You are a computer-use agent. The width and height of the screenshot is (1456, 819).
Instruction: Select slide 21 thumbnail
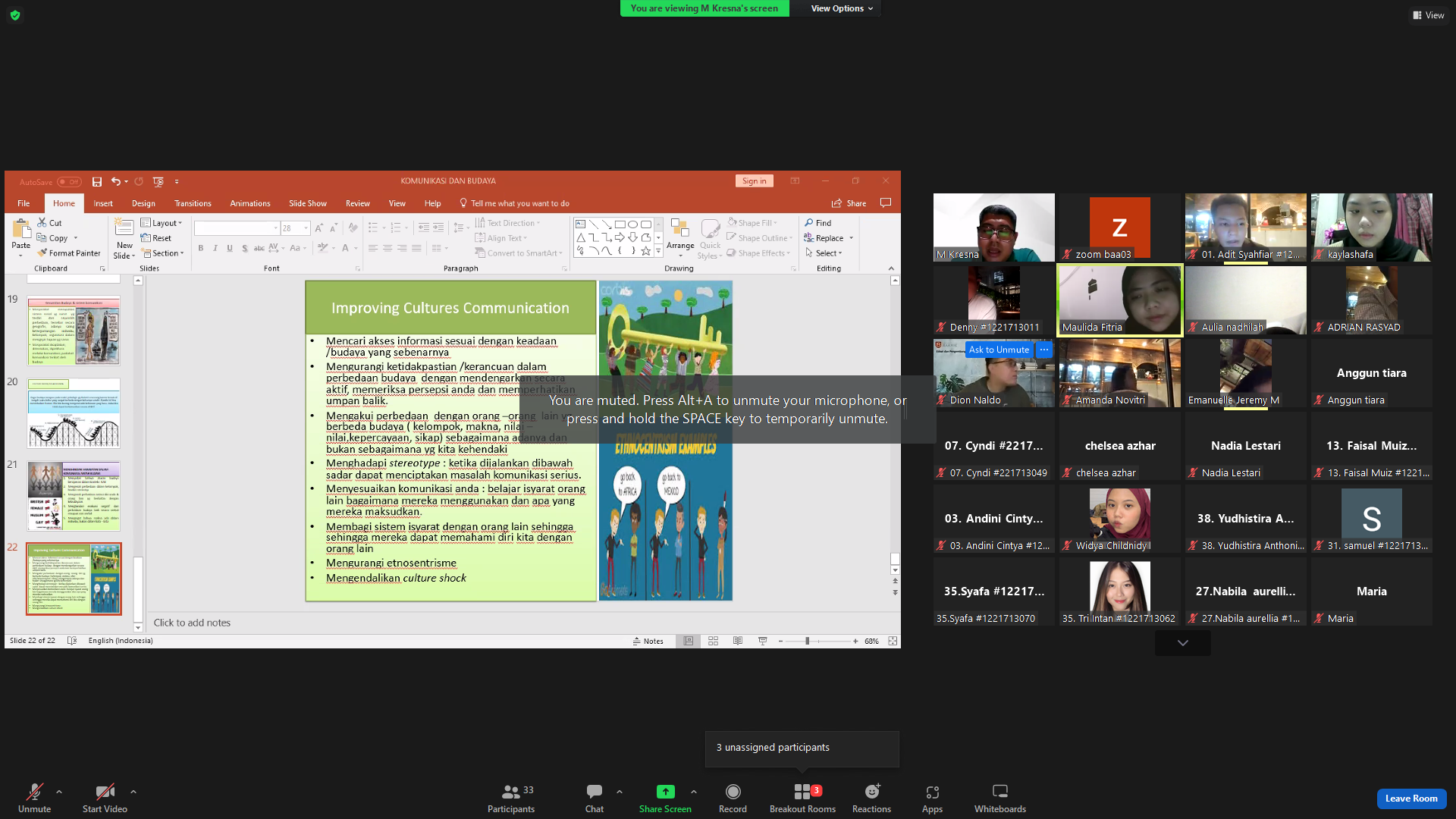pyautogui.click(x=74, y=496)
